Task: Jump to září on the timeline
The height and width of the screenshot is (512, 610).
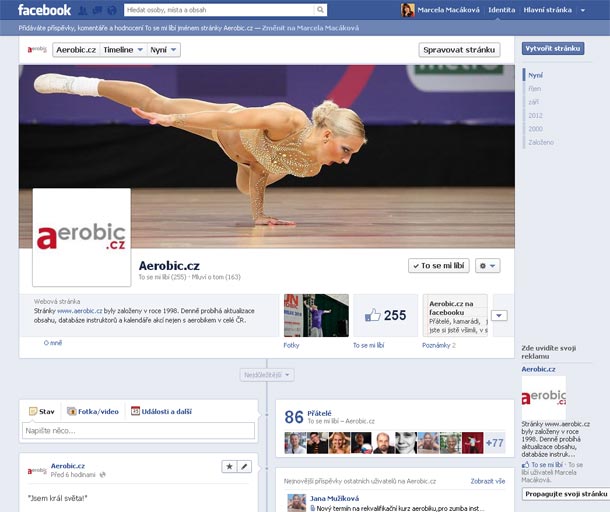Action: 533,102
